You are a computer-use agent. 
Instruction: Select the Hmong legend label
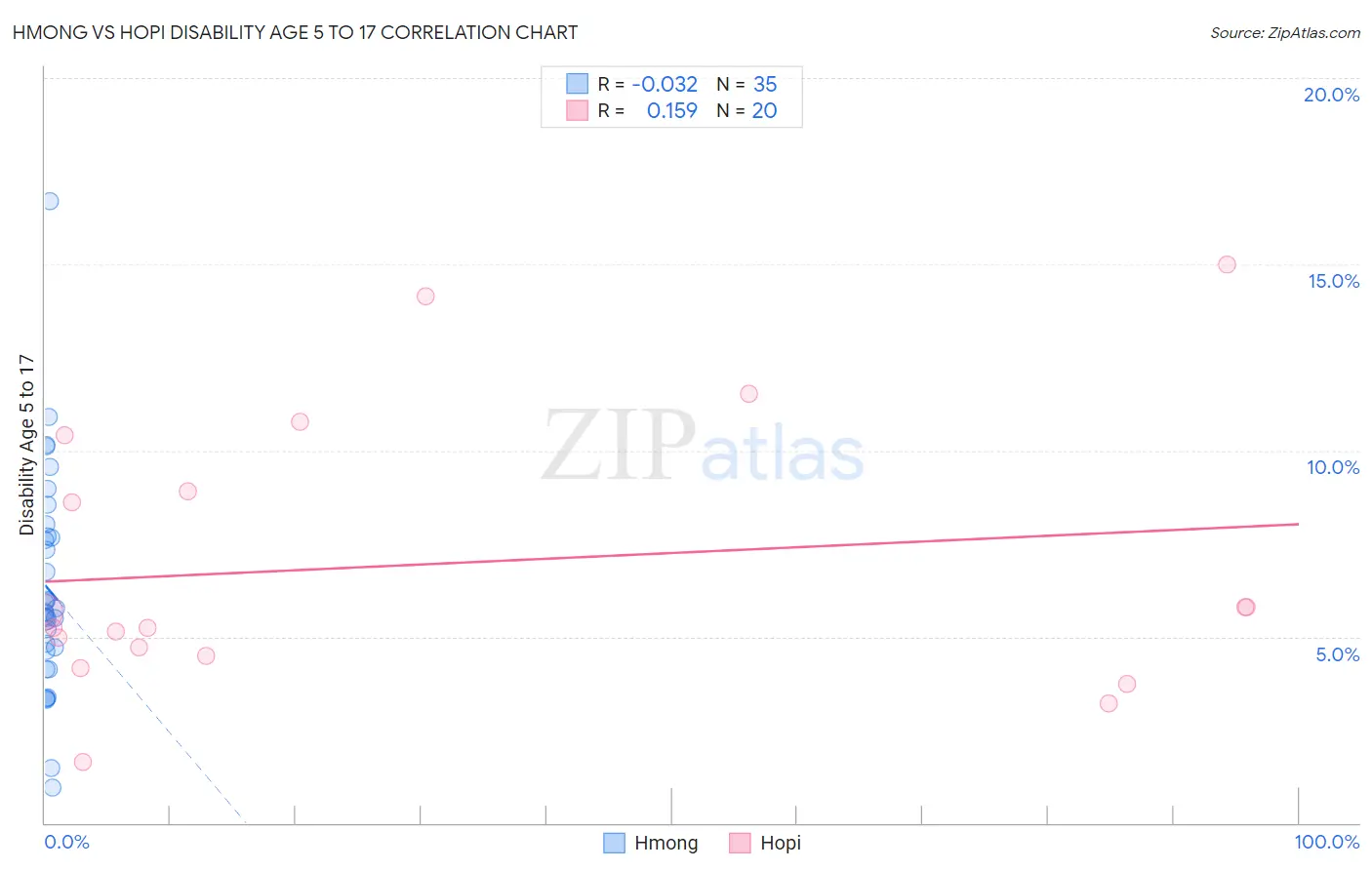click(666, 843)
